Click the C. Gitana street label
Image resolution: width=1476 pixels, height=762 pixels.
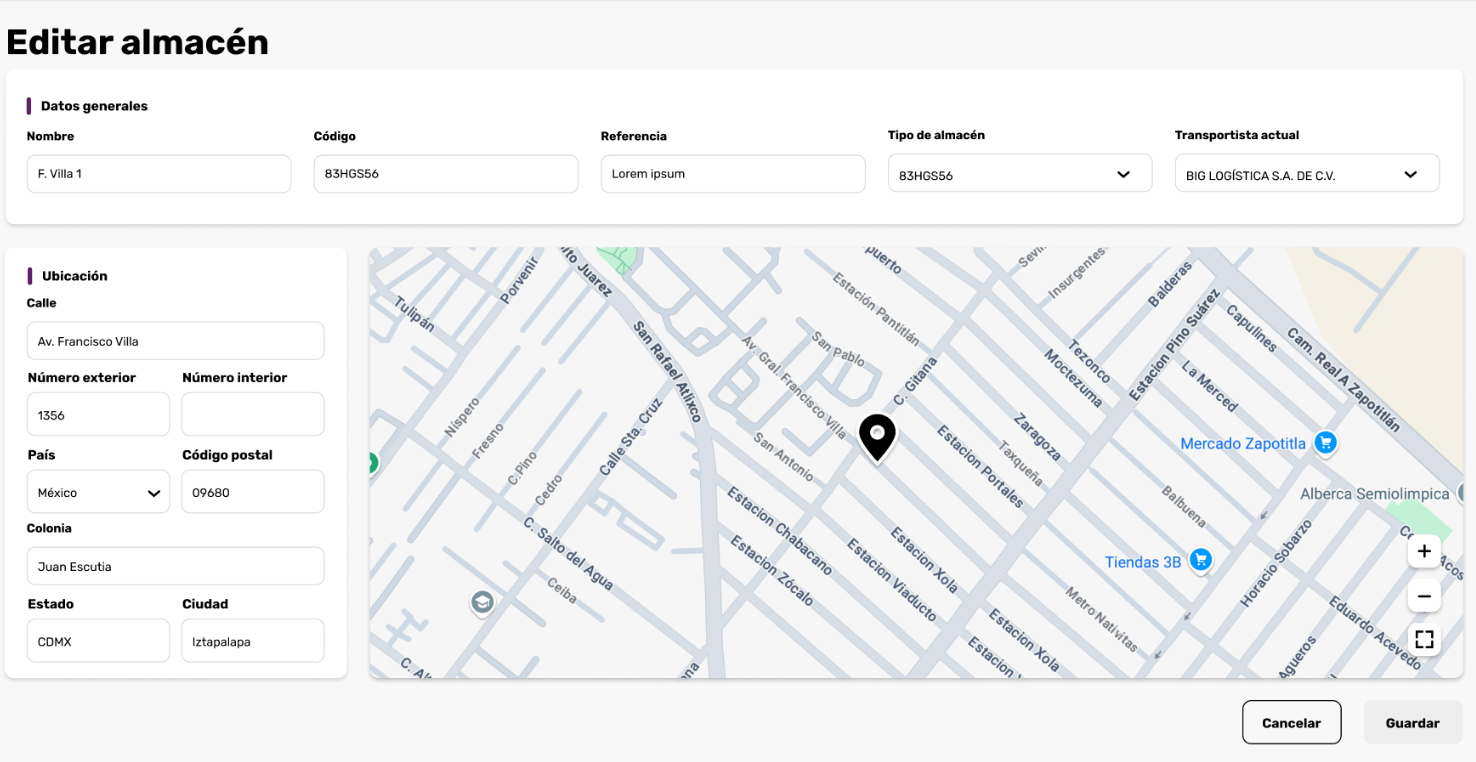[914, 381]
